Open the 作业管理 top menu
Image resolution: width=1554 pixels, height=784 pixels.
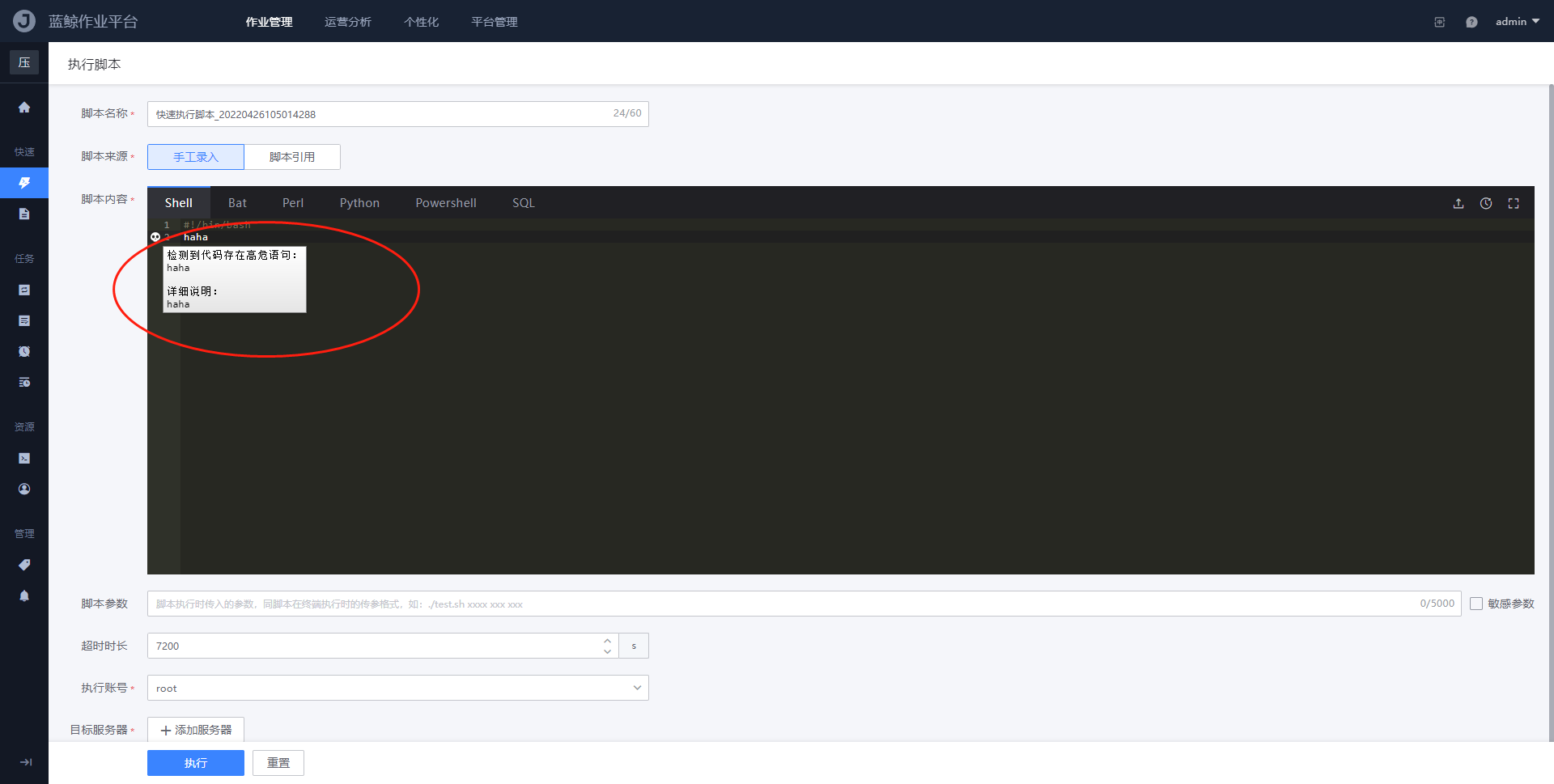coord(269,22)
